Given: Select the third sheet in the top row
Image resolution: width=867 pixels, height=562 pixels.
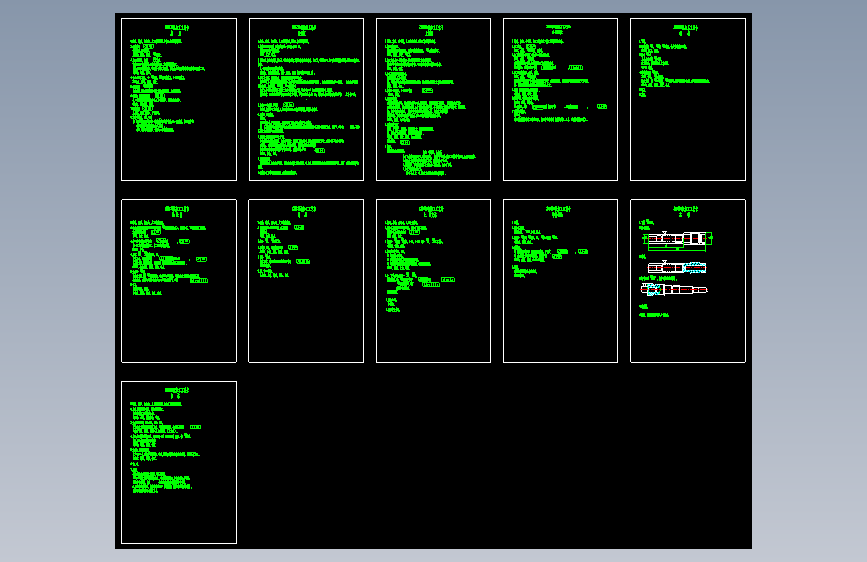Looking at the screenshot, I should pos(434,100).
